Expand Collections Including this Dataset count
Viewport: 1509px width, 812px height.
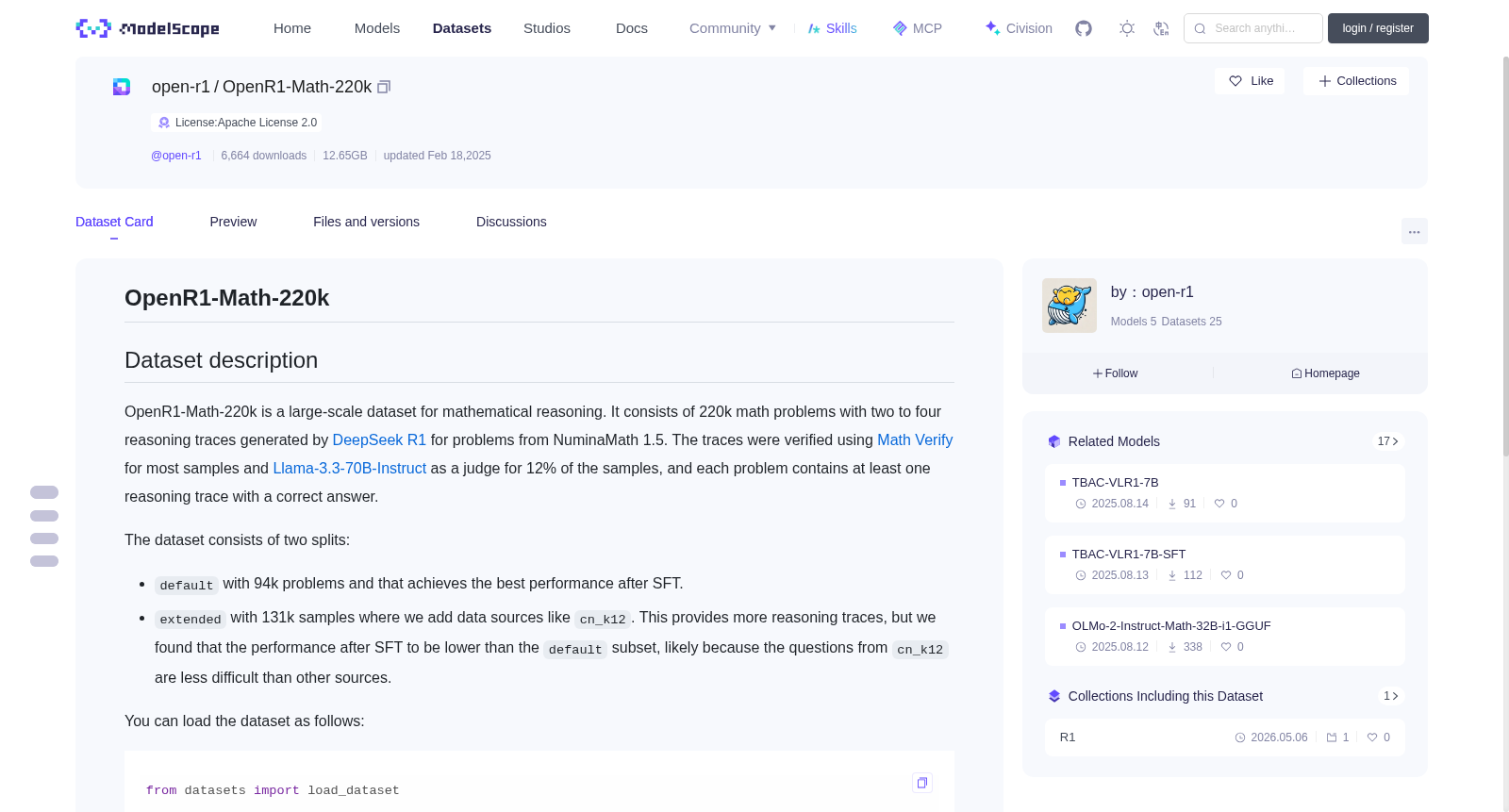pyautogui.click(x=1391, y=696)
